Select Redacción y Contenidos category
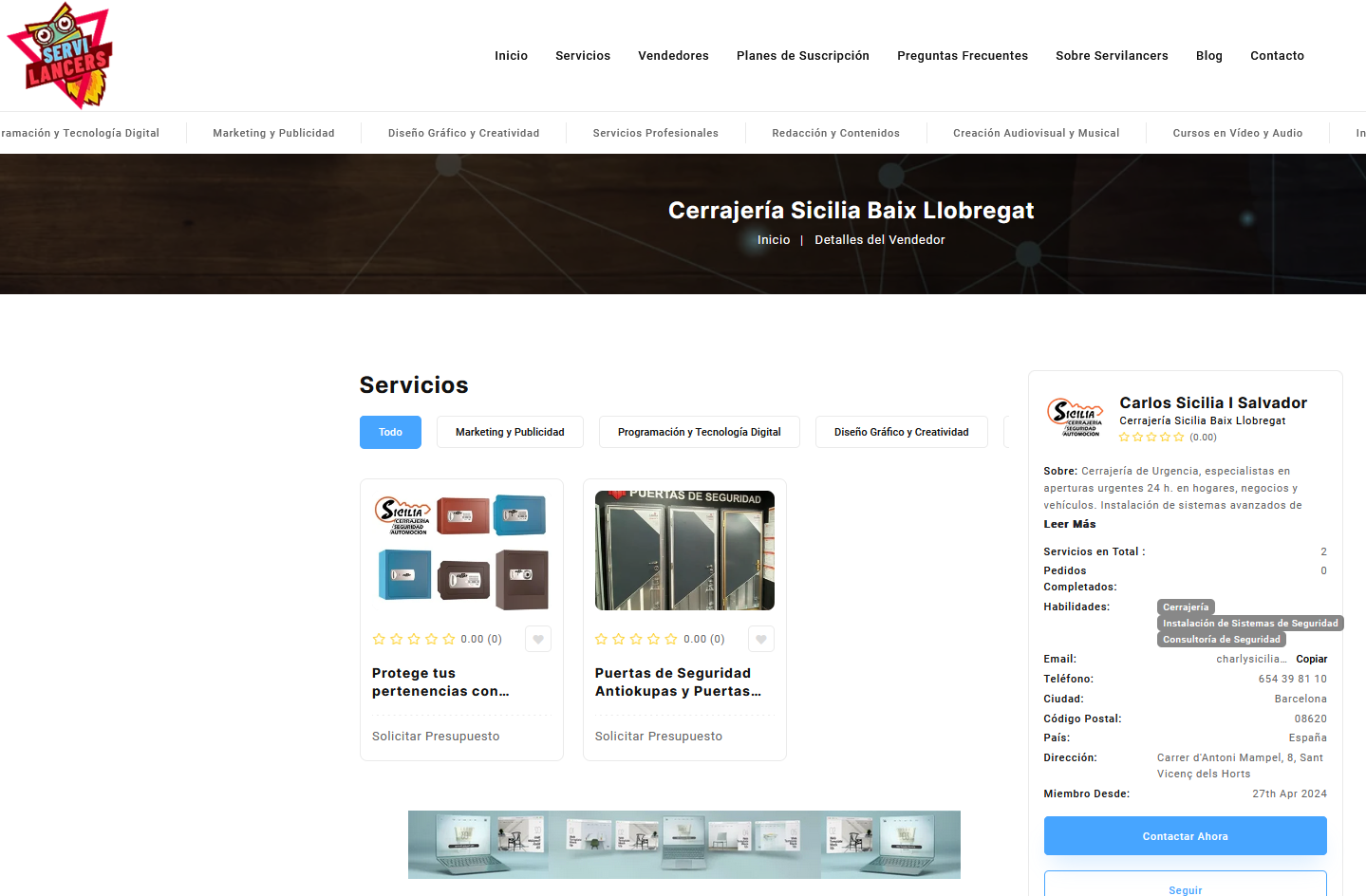Image resolution: width=1366 pixels, height=896 pixels. click(x=835, y=133)
